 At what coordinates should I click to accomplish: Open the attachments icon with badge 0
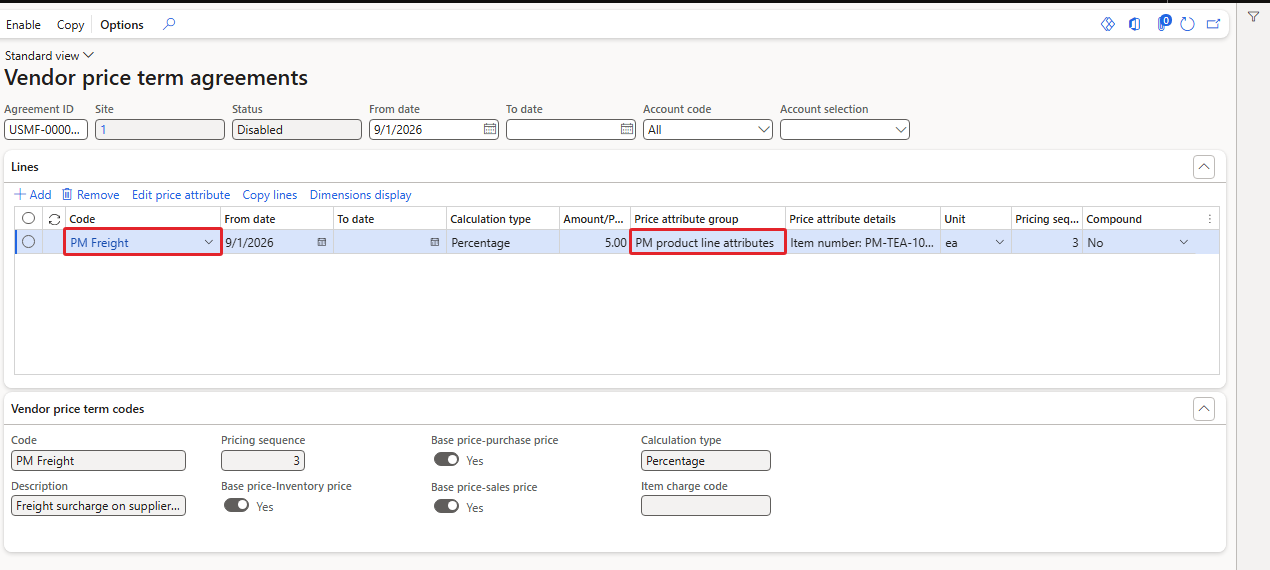1163,23
